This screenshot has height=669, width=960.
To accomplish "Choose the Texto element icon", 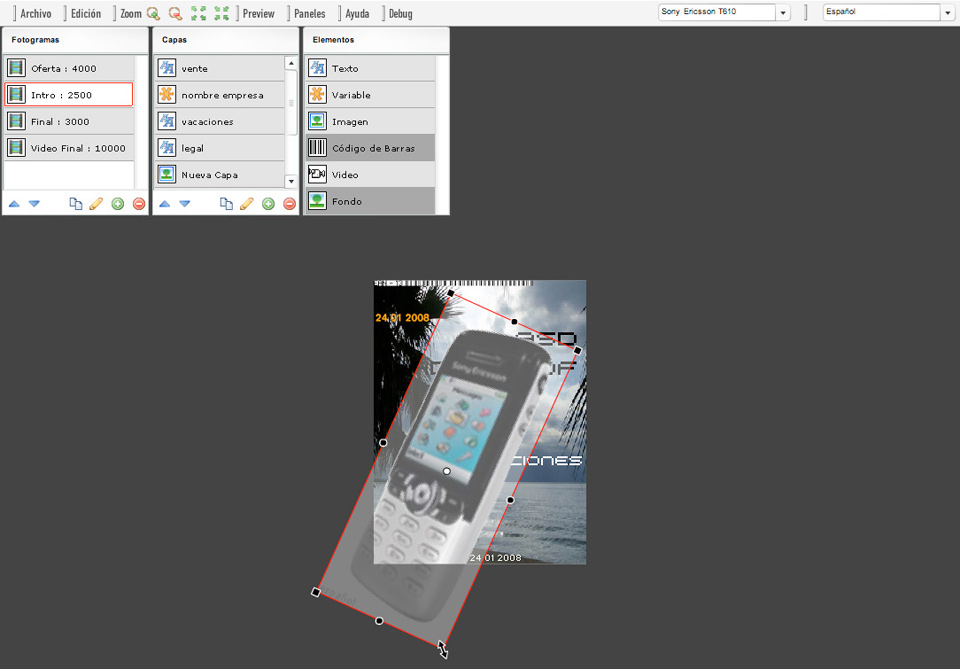I will pos(317,68).
